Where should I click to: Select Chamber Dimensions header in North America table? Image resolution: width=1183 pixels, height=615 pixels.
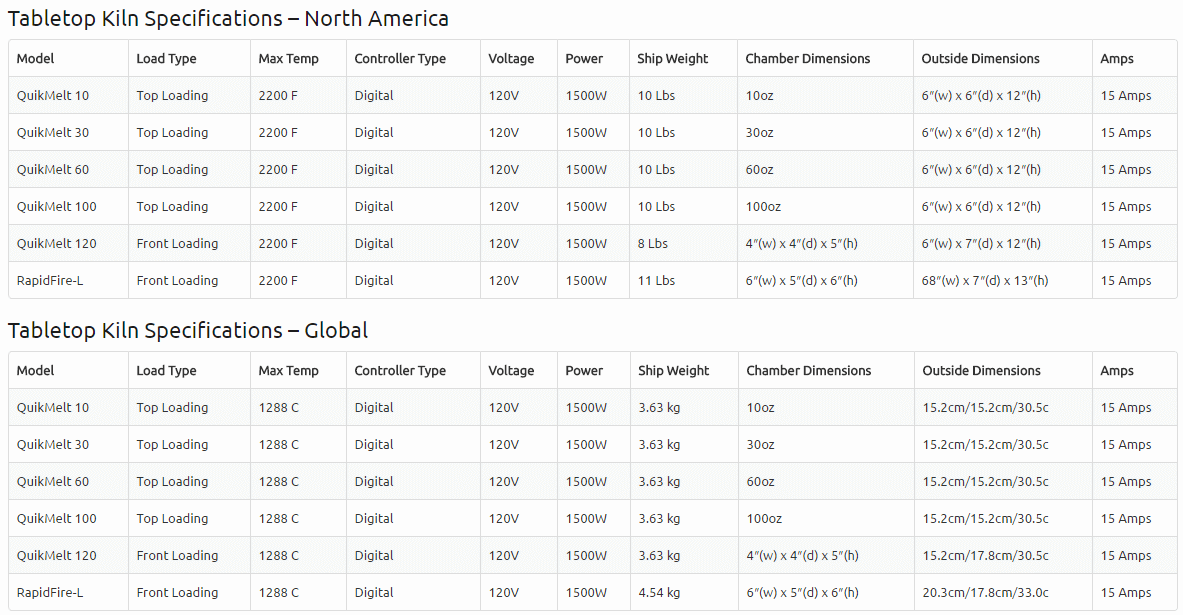click(807, 59)
